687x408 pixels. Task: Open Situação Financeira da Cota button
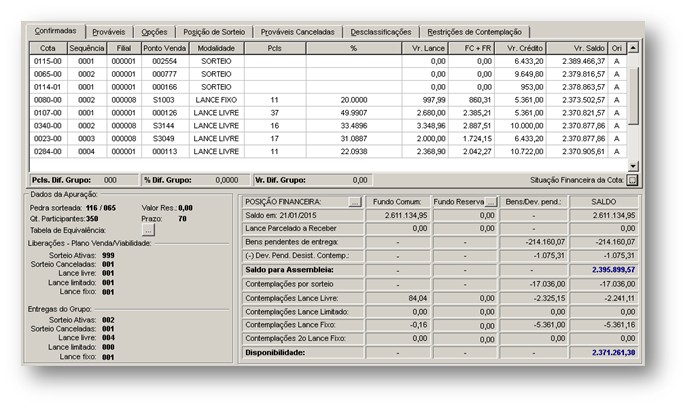(x=632, y=180)
